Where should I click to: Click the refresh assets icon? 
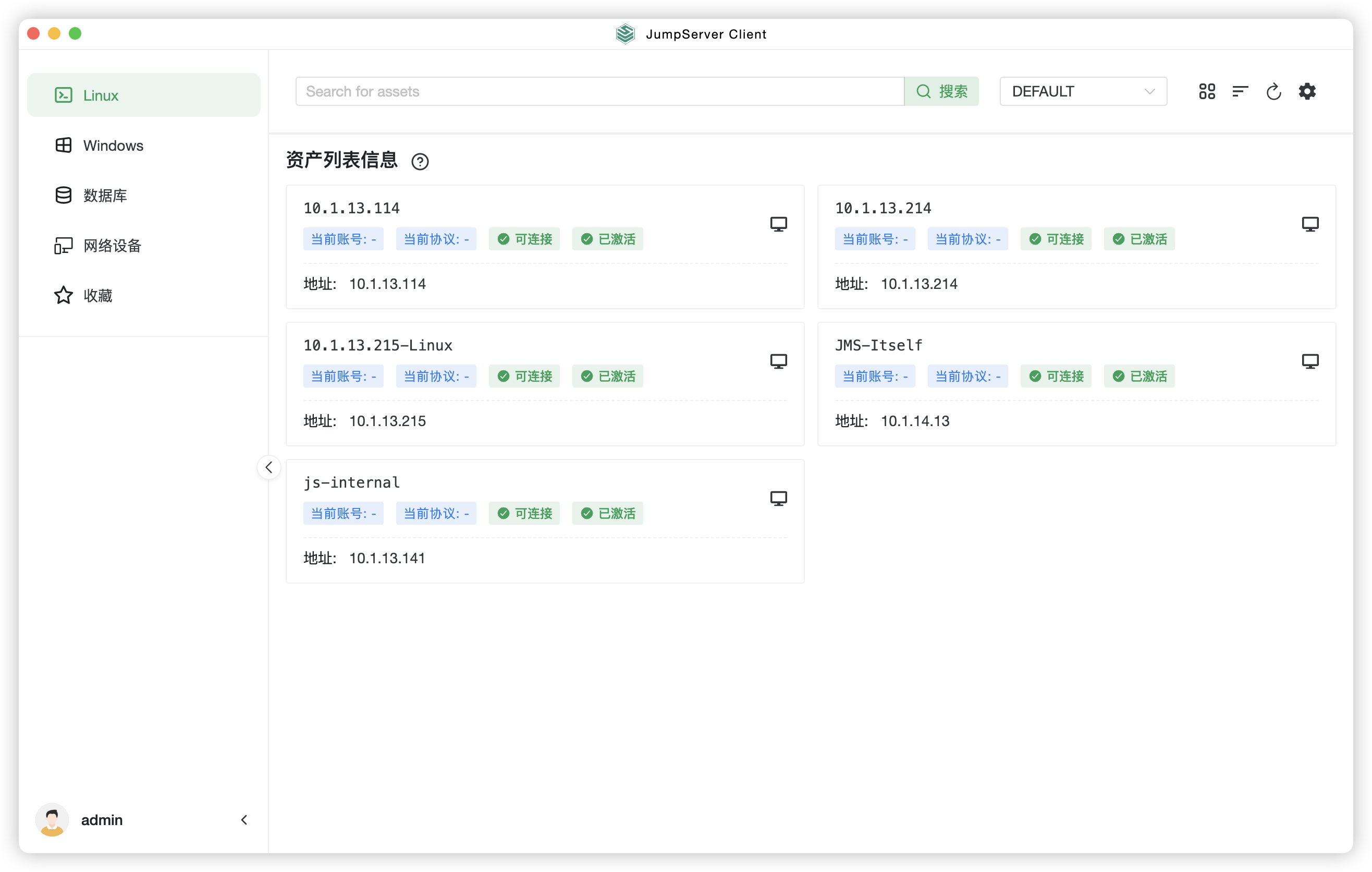1273,91
